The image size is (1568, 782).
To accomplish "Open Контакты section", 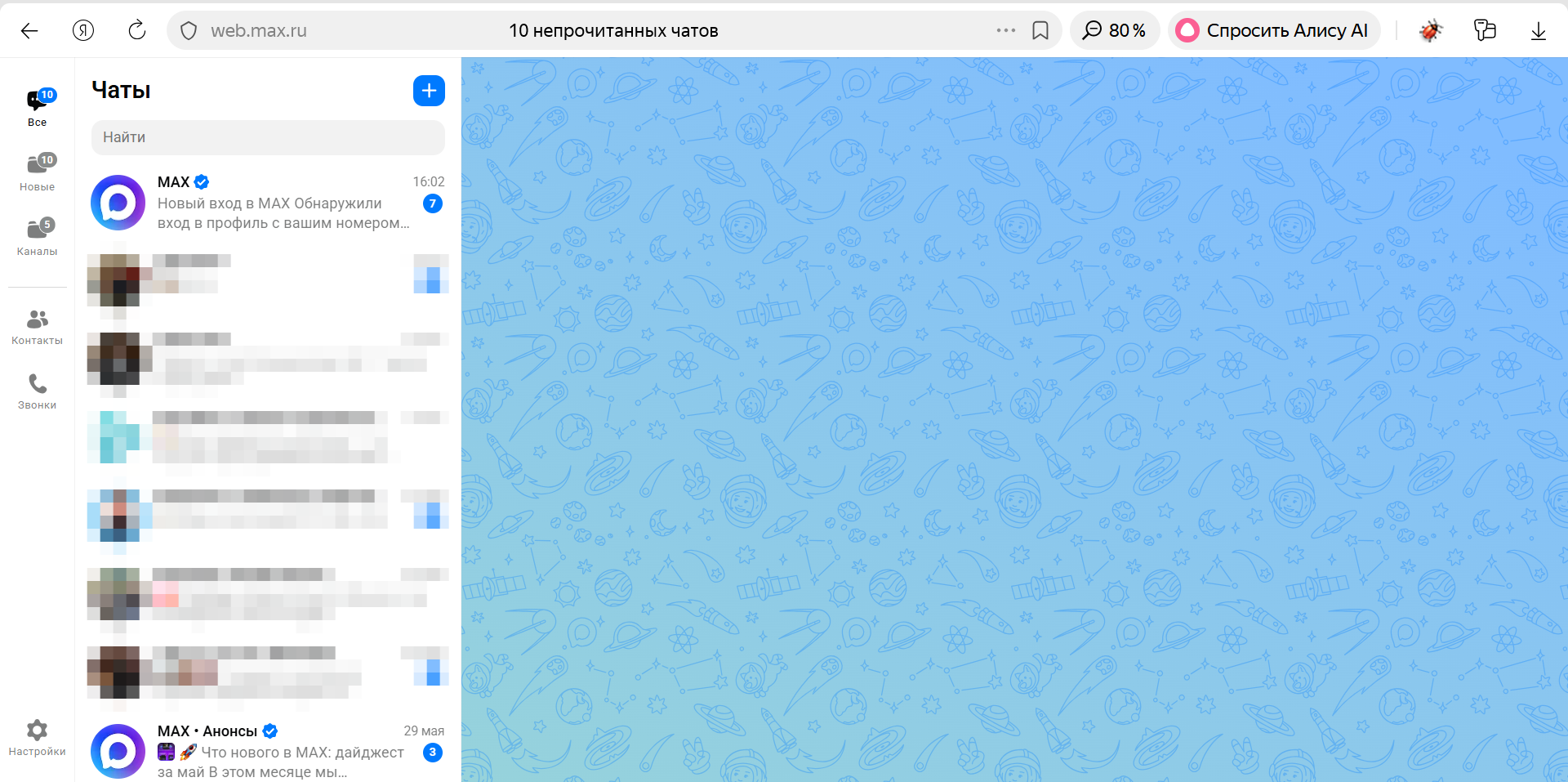I will click(x=38, y=327).
